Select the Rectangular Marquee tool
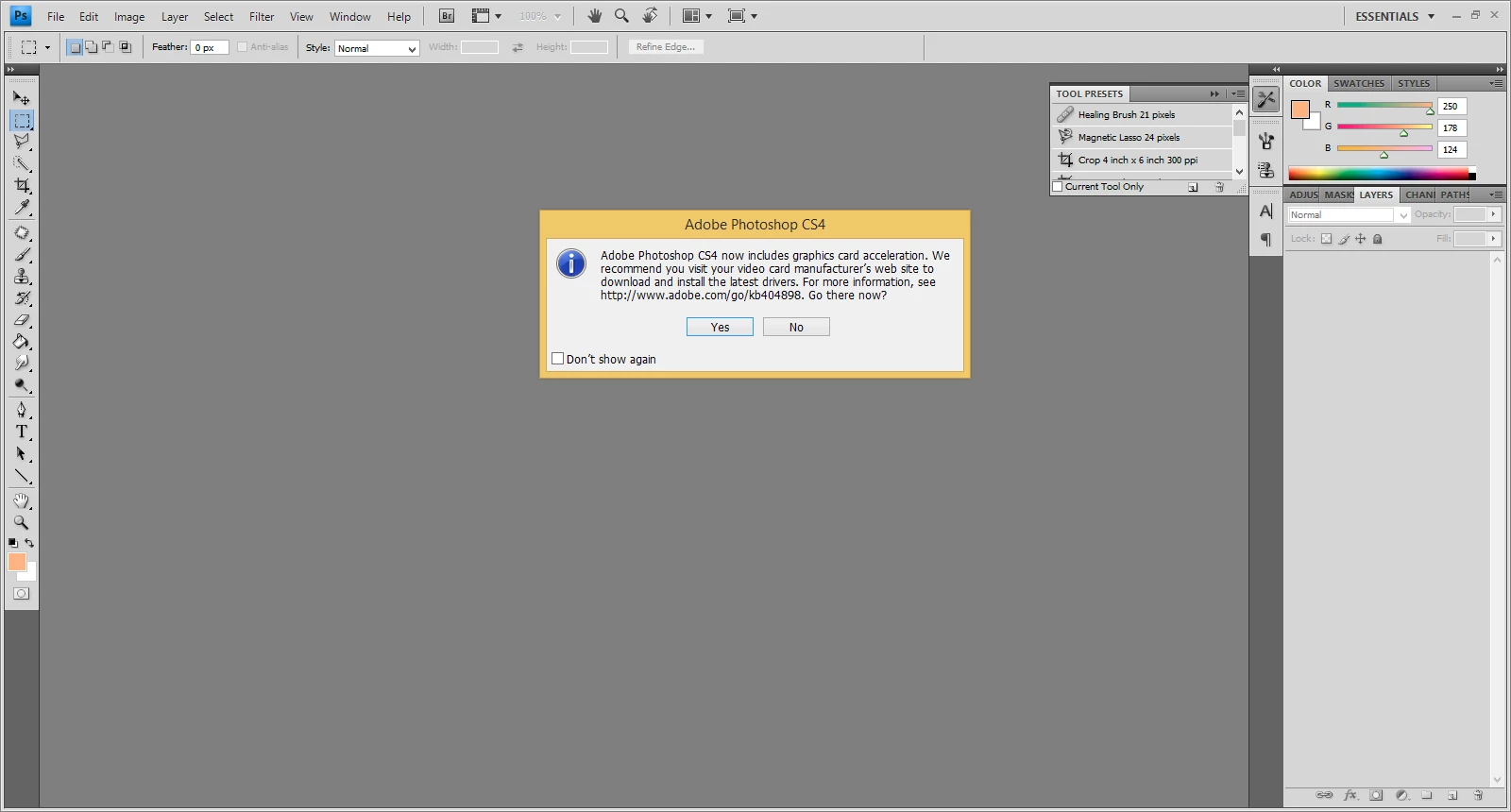 tap(22, 120)
